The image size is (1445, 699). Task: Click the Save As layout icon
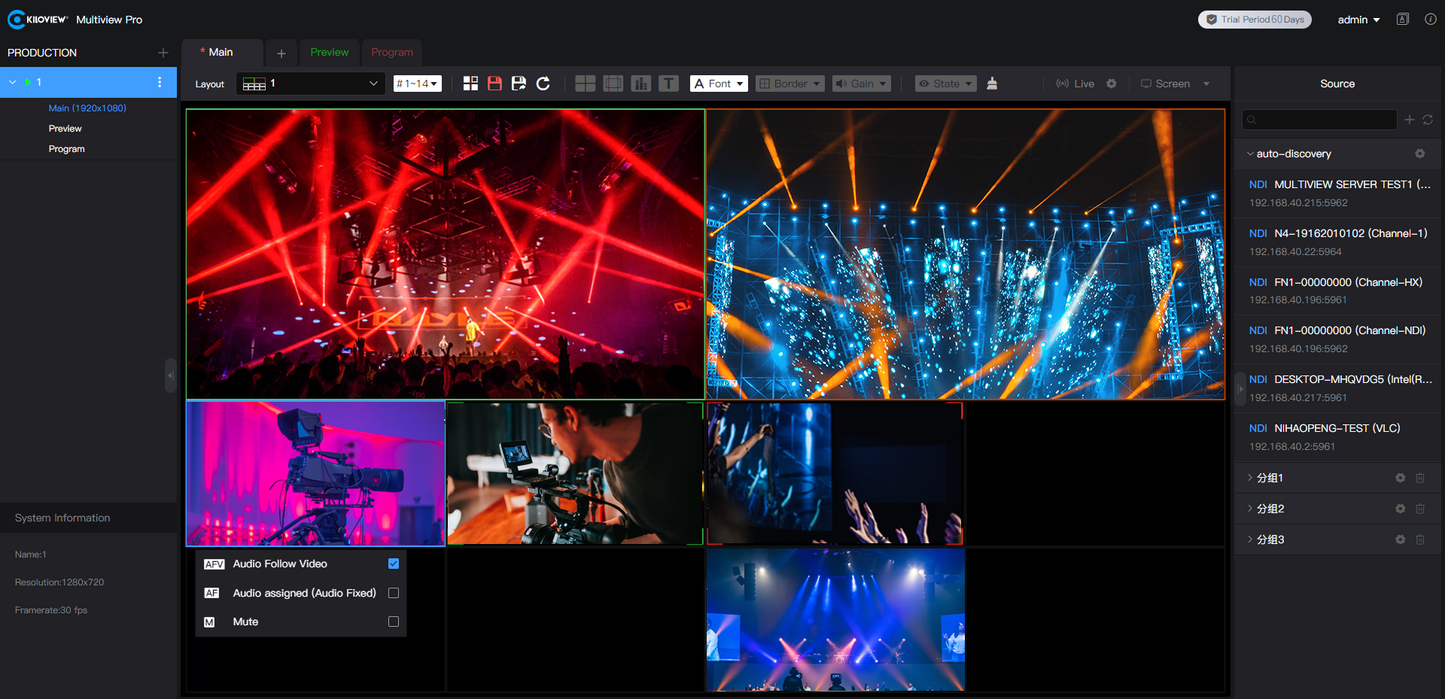click(x=519, y=83)
